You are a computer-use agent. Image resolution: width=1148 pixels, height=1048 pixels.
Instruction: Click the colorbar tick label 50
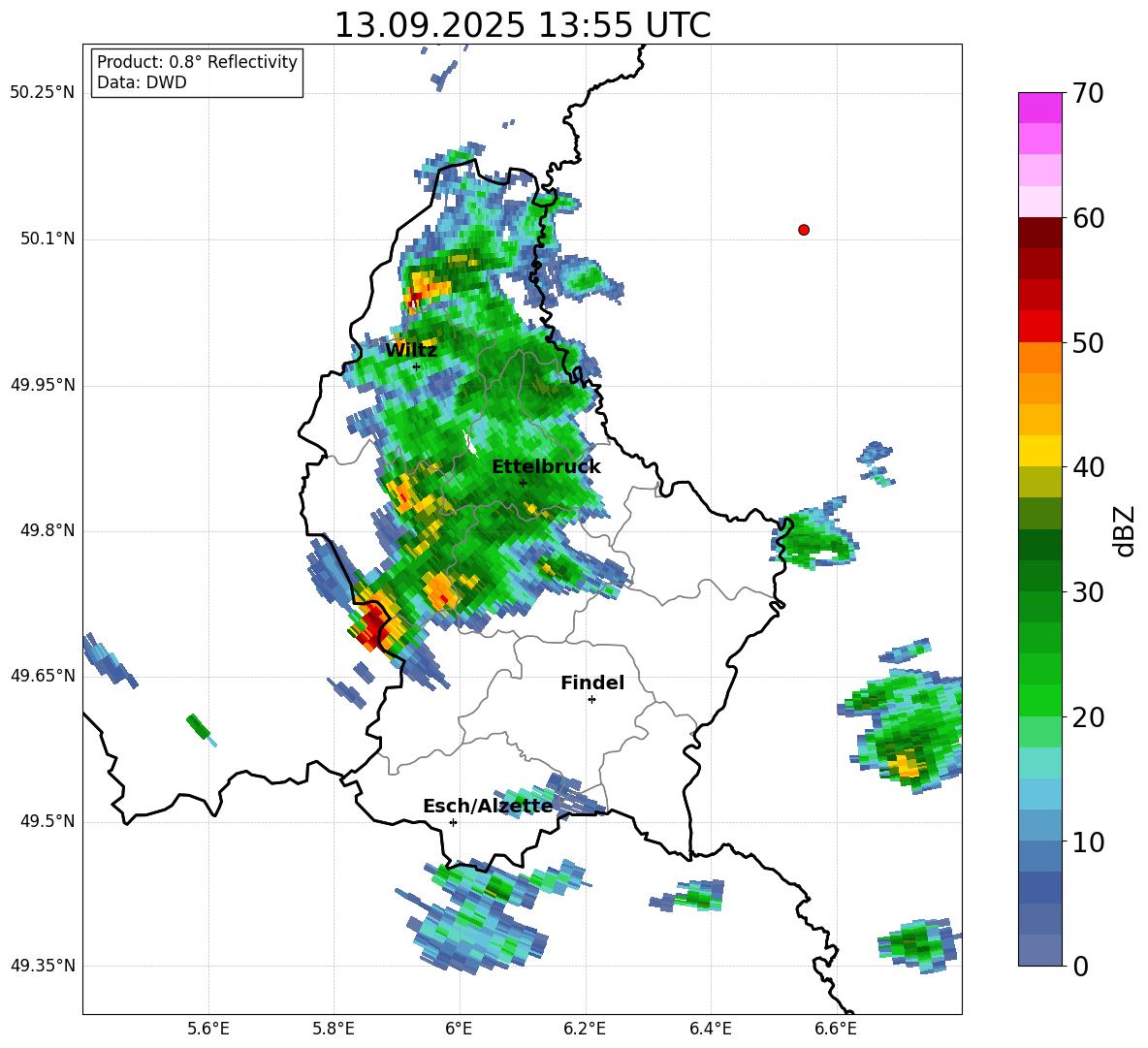tap(1088, 343)
